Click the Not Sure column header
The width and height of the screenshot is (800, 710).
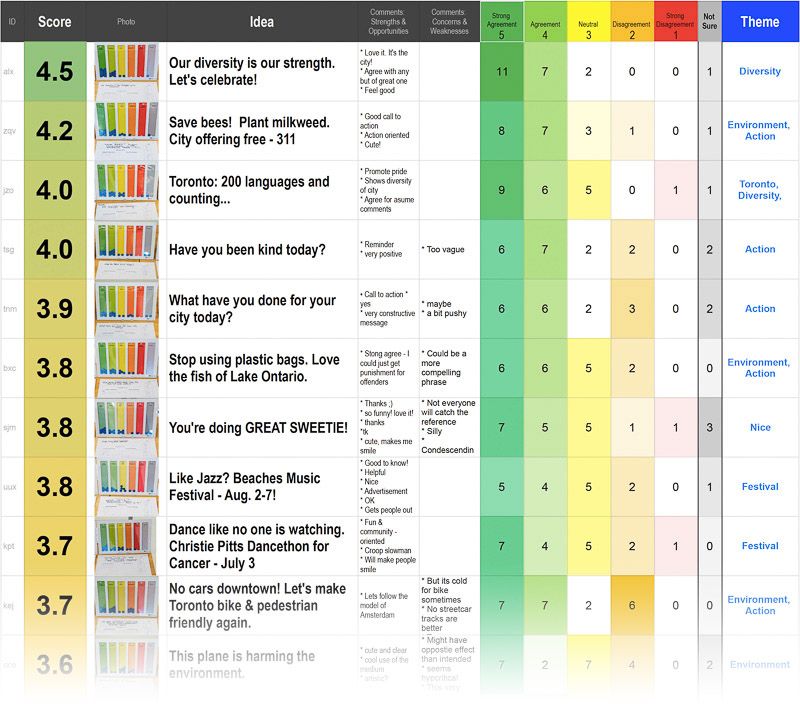[x=710, y=21]
